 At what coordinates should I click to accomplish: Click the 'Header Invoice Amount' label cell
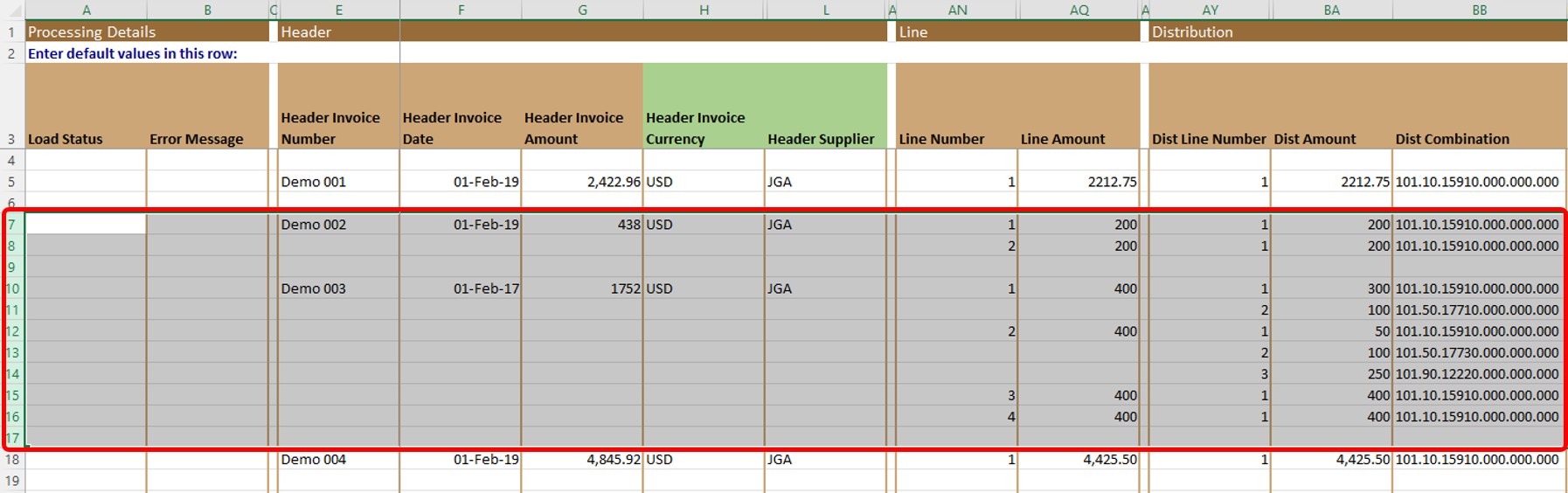click(x=582, y=107)
